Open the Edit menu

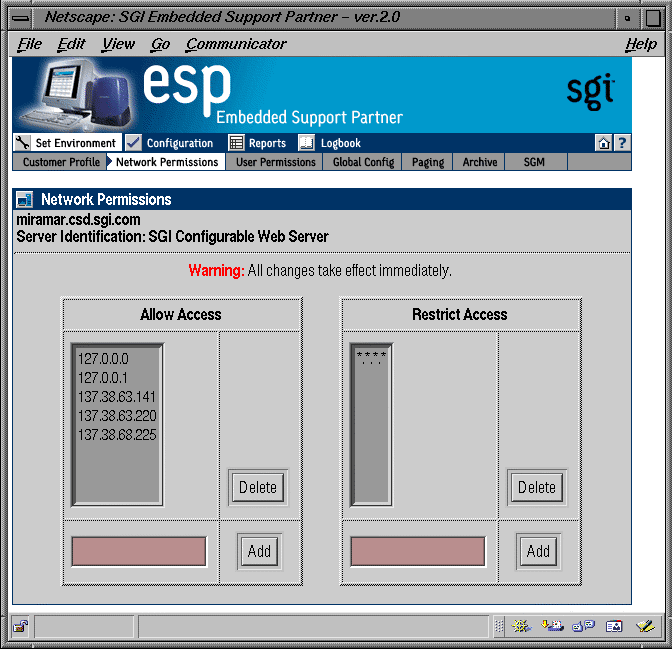[x=71, y=44]
